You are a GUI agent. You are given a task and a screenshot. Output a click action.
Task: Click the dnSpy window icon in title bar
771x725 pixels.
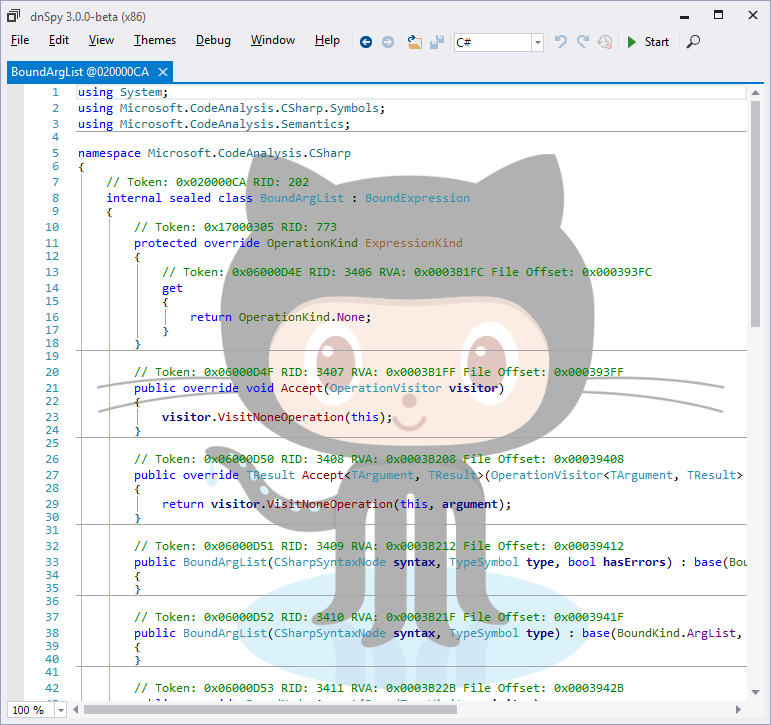14,16
